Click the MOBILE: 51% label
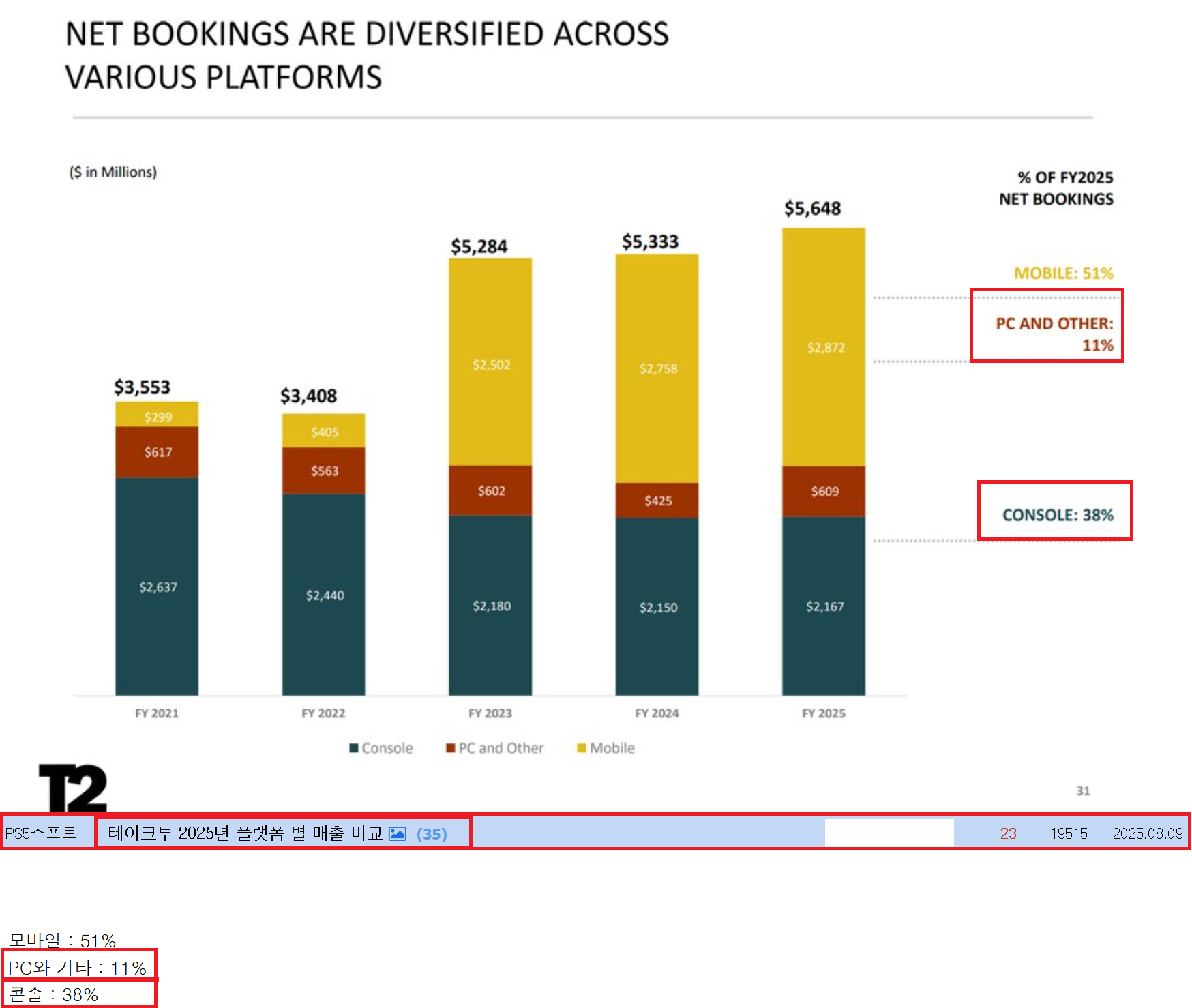This screenshot has height=1008, width=1192. pos(1063,273)
